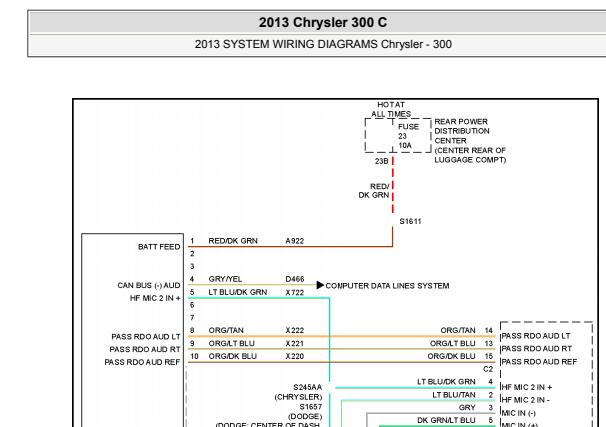Click the 'A922' circuit code
Image resolution: width=606 pixels, height=427 pixels.
click(x=294, y=241)
